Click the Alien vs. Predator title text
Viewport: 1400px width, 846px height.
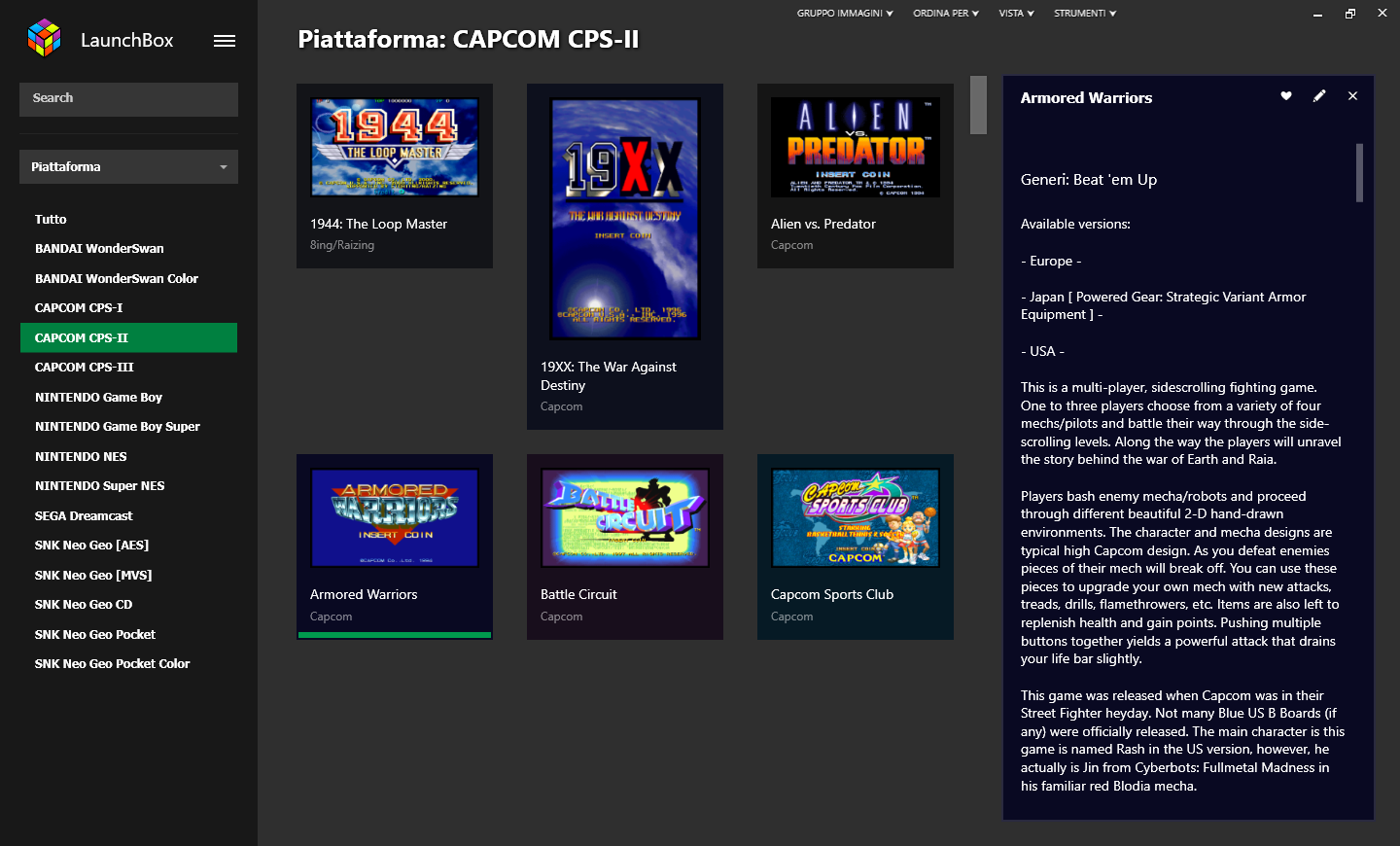tap(823, 225)
